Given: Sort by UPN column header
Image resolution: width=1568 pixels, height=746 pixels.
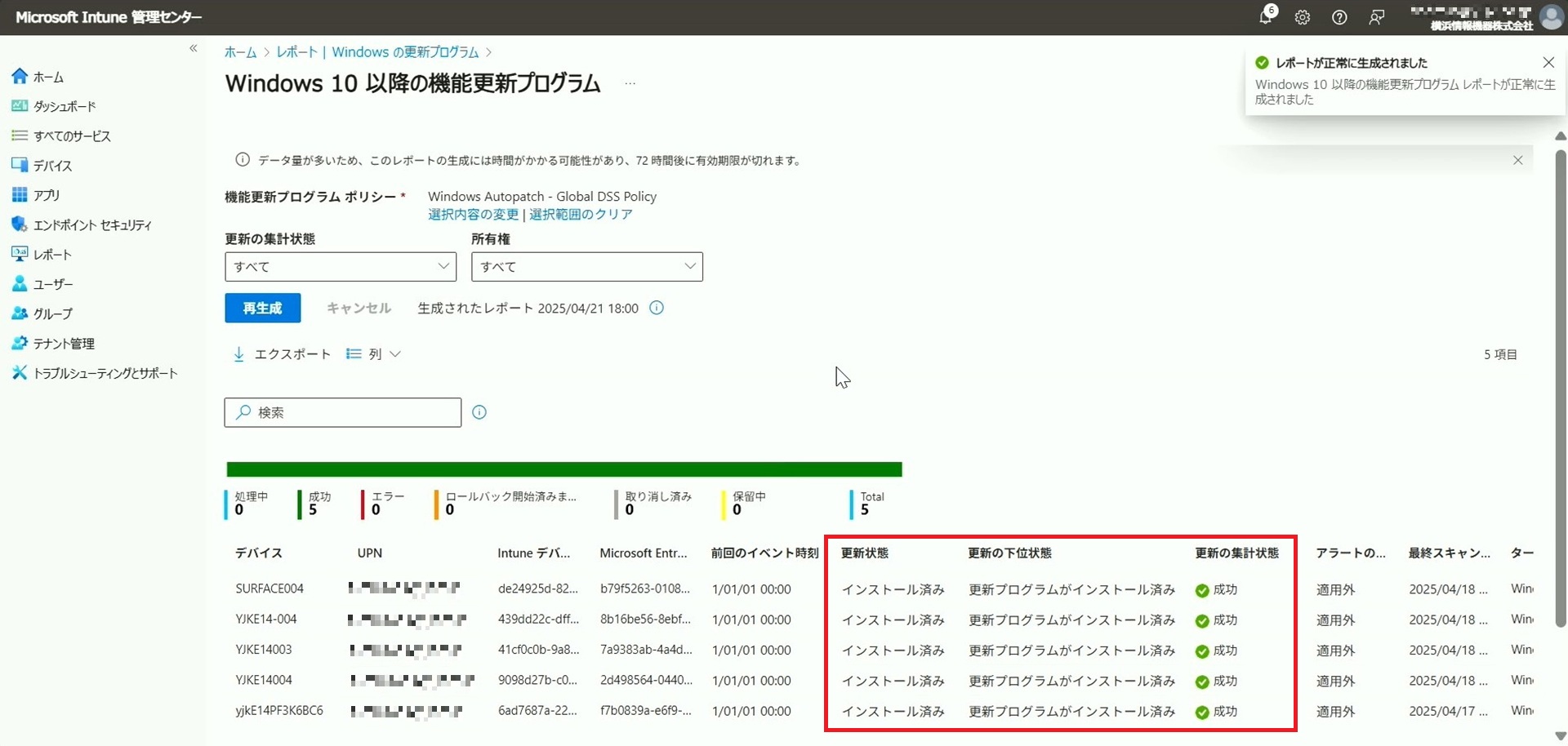Looking at the screenshot, I should [370, 553].
